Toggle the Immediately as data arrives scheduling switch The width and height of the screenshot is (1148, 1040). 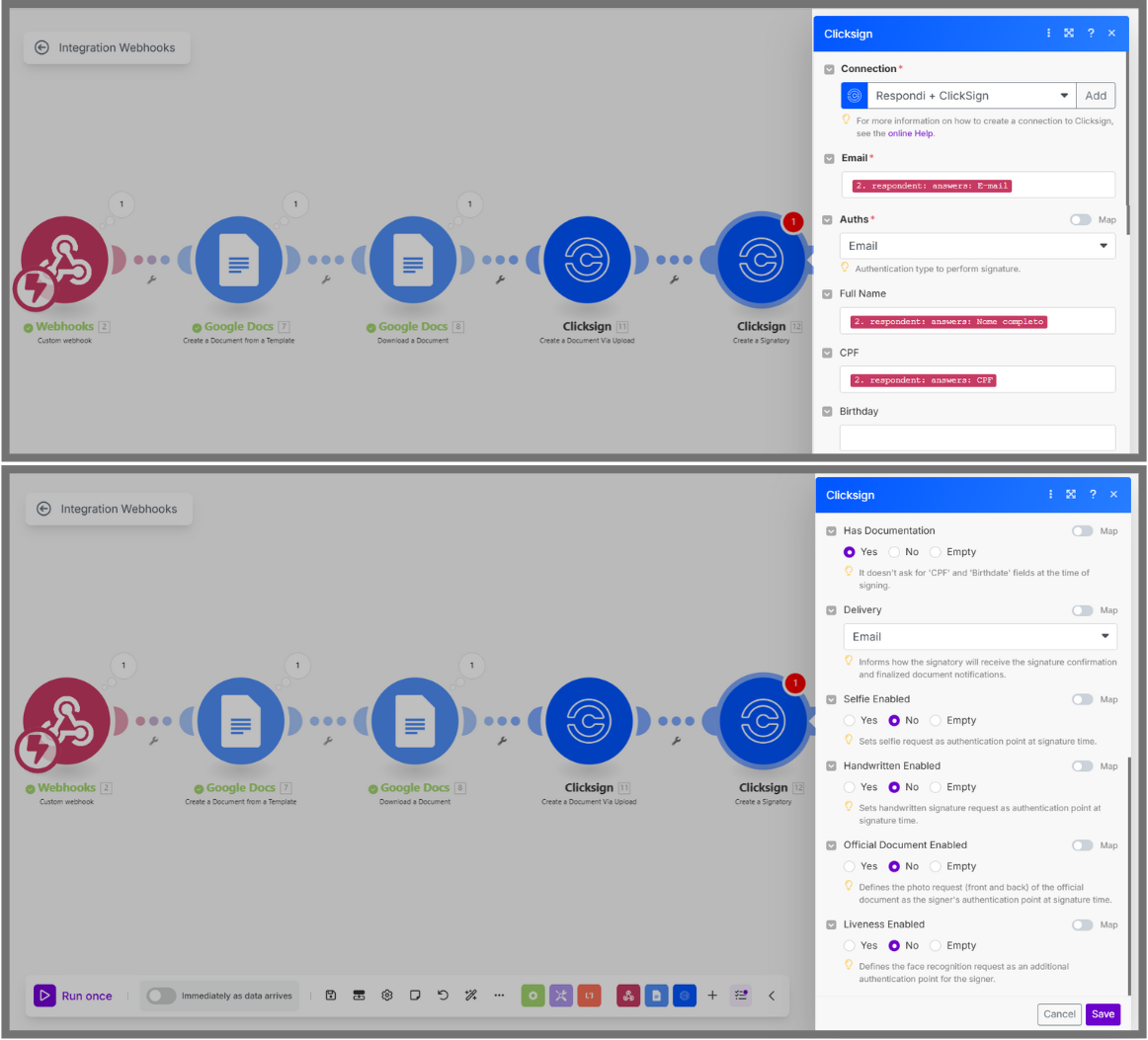(160, 996)
